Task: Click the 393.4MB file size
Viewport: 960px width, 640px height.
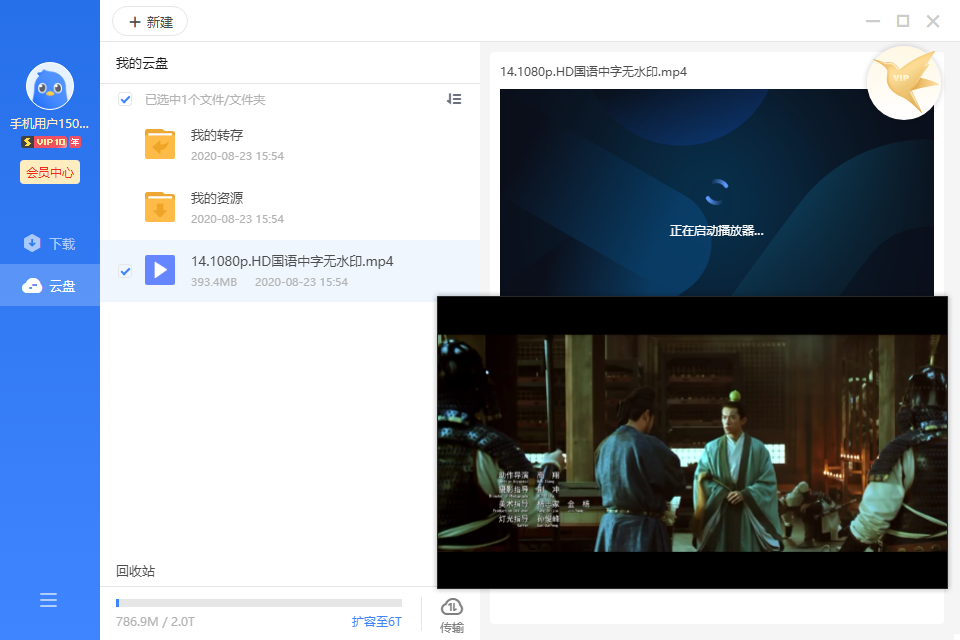Action: [x=214, y=282]
